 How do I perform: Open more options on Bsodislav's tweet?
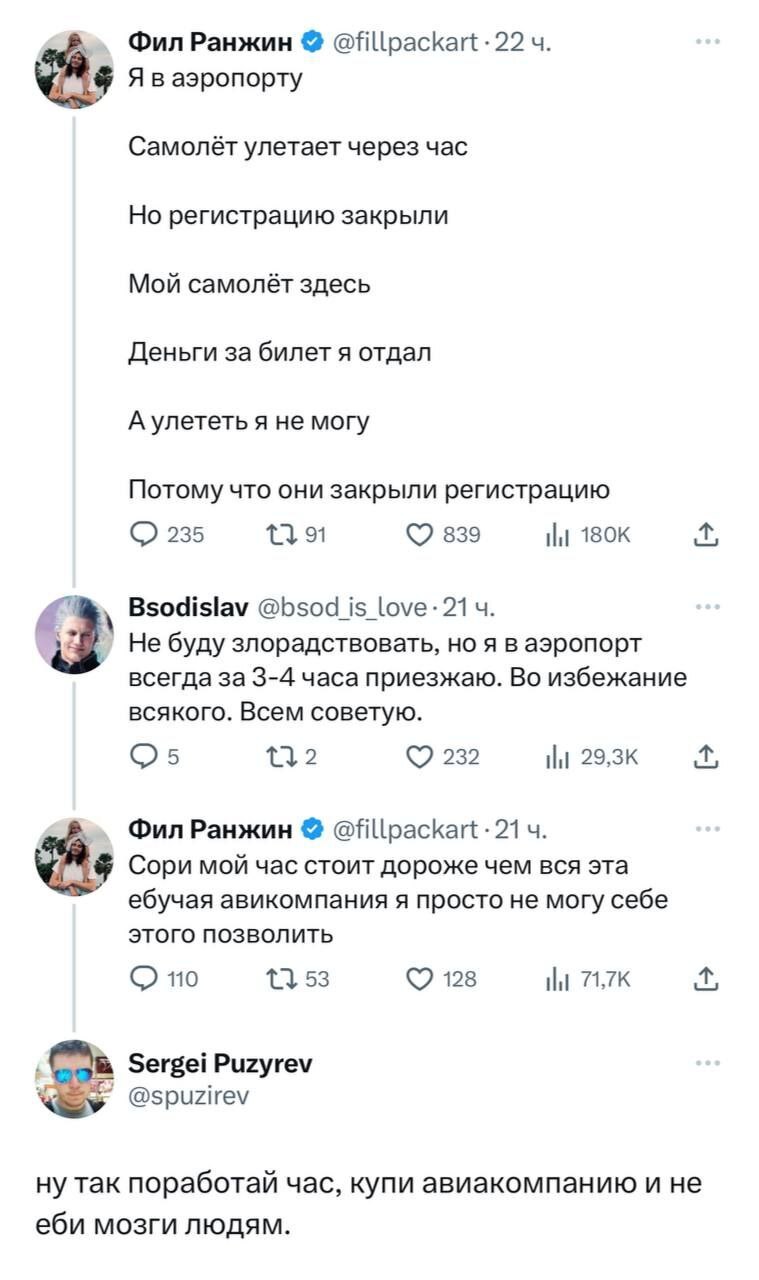tap(707, 606)
